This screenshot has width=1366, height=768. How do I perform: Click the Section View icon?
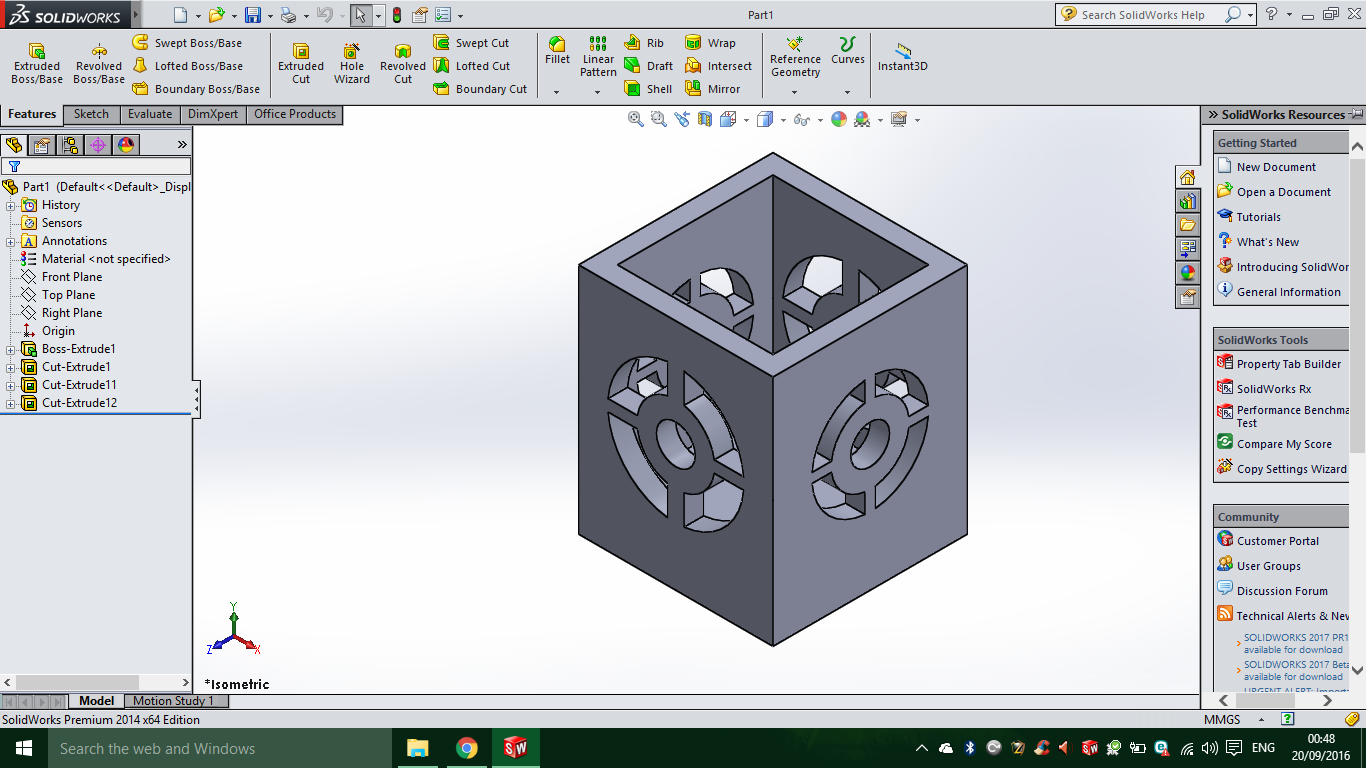pyautogui.click(x=705, y=119)
